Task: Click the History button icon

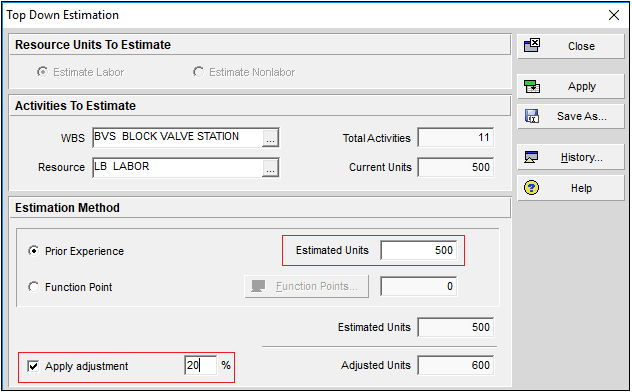Action: pyautogui.click(x=531, y=157)
